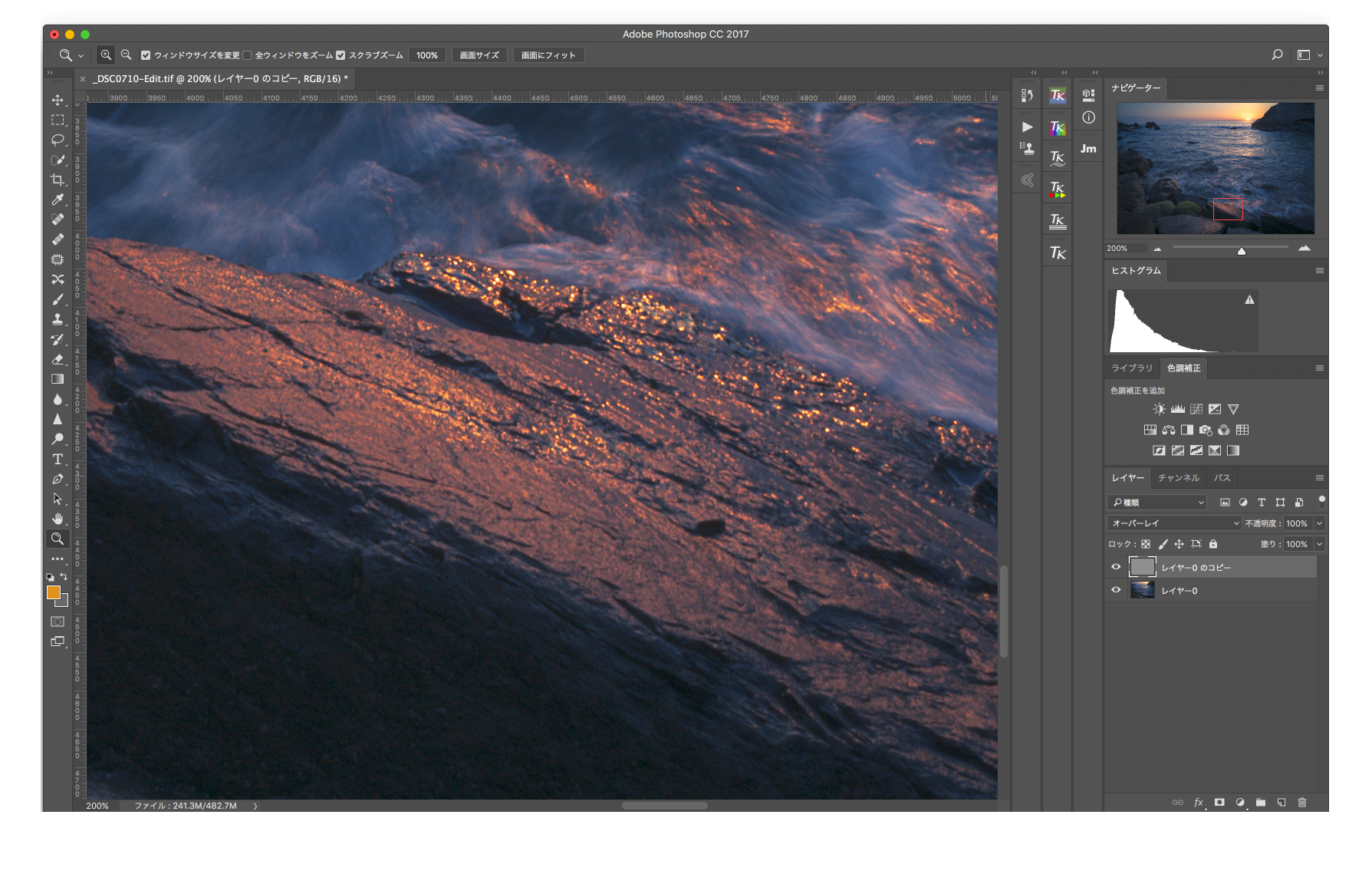
Task: Select the Clone Stamp tool
Action: 58,319
